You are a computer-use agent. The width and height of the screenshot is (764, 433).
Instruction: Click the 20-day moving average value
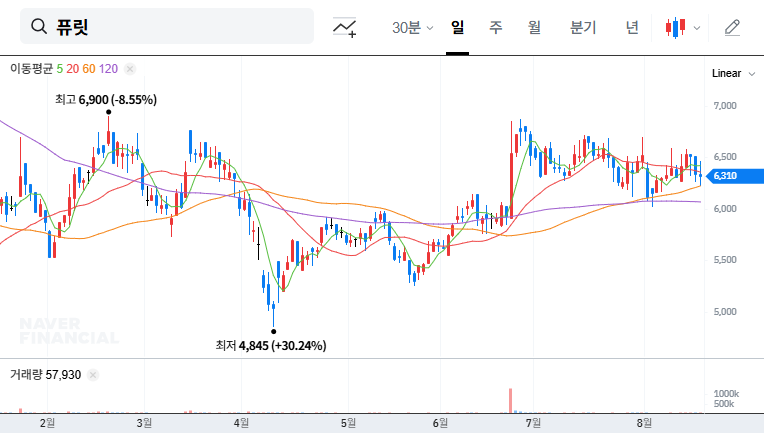73,69
